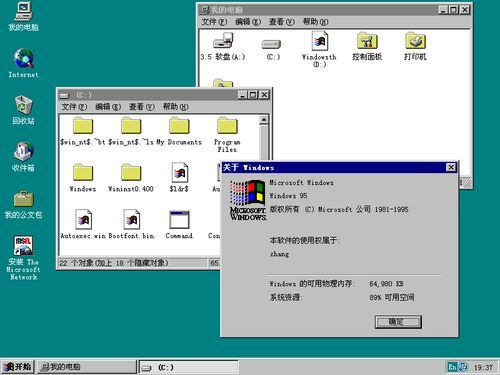Open 文件(F) menu in 我的电脑 window
This screenshot has width=500, height=375.
click(214, 22)
